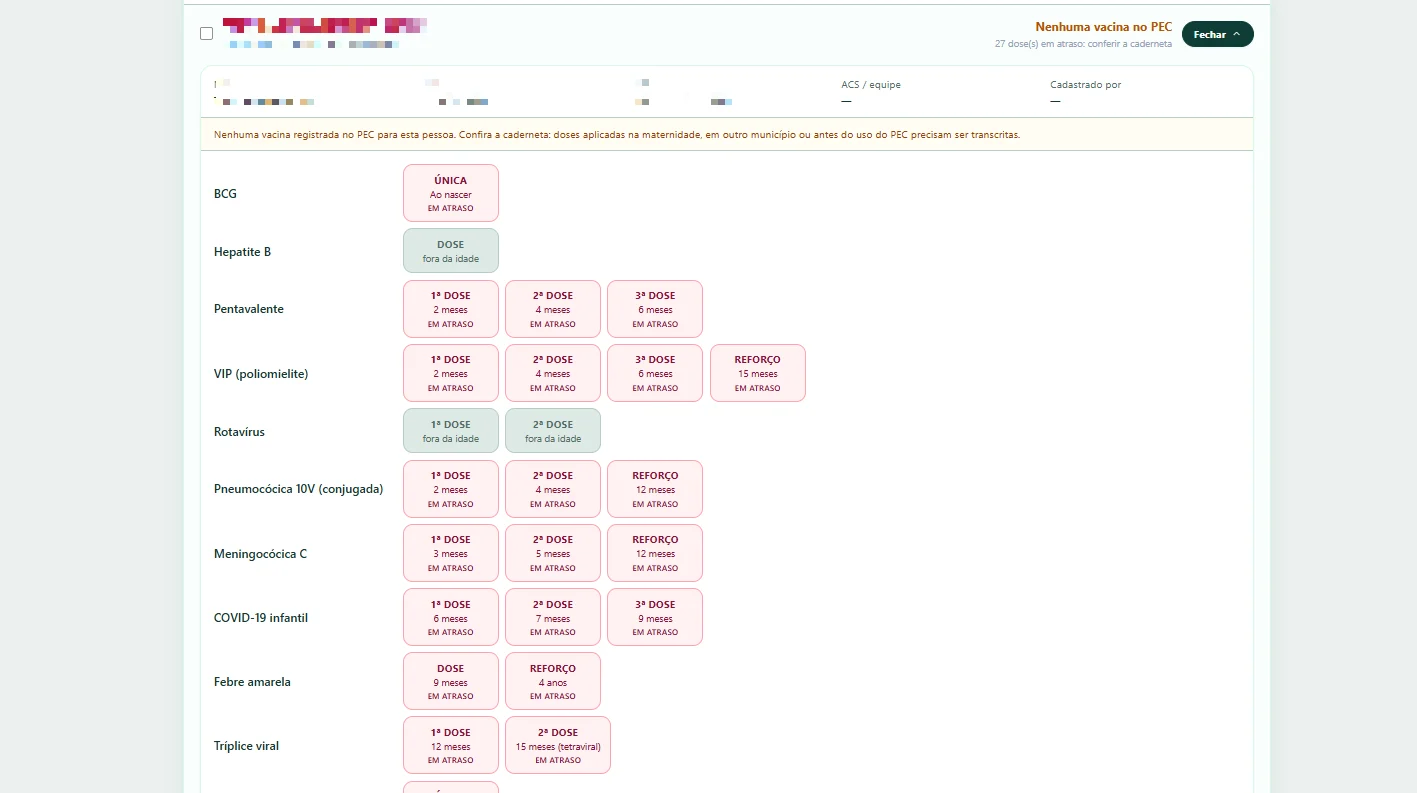Click the "Hepatite B" vaccine row label
Image resolution: width=1417 pixels, height=793 pixels.
pos(242,252)
